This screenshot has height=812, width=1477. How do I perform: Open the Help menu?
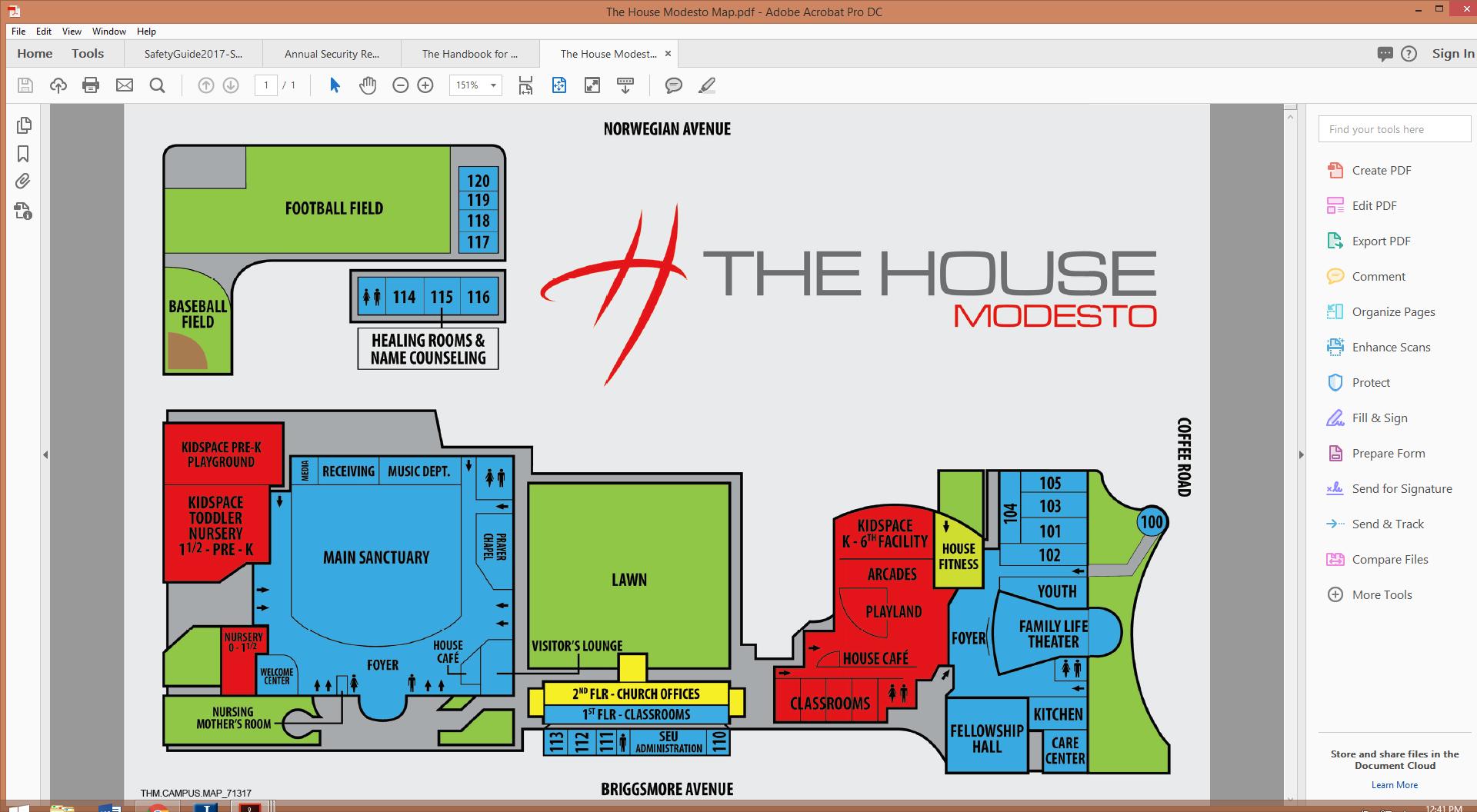tap(146, 32)
